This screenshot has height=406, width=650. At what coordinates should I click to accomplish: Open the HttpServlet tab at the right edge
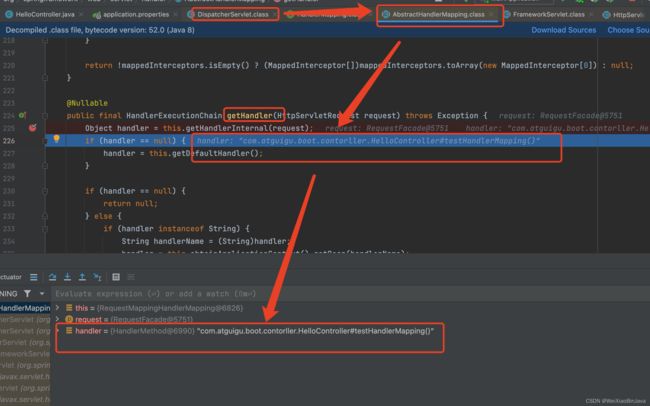tap(627, 15)
